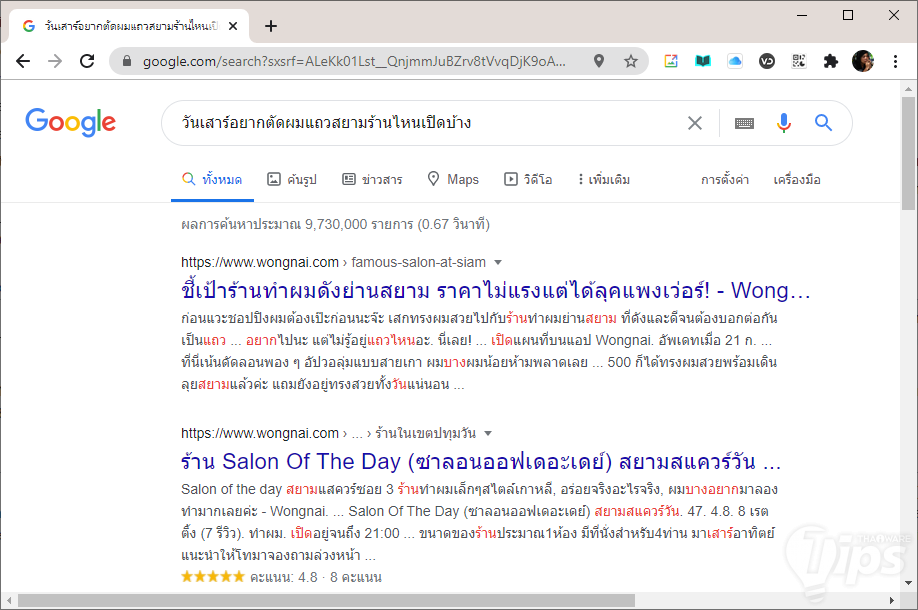The height and width of the screenshot is (610, 918).
Task: Click the location pin icon in address bar
Action: click(x=598, y=61)
